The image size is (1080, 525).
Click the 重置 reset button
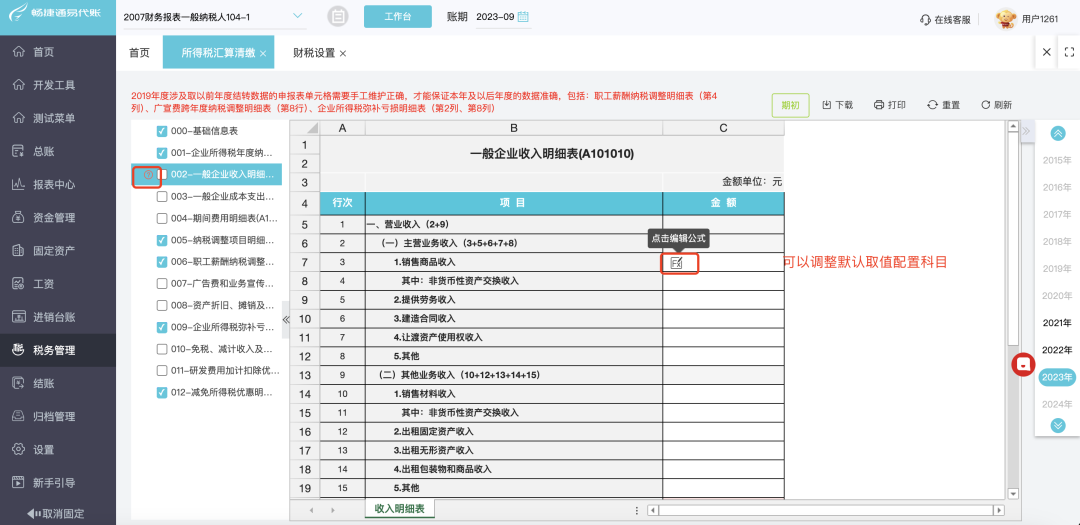(x=944, y=105)
